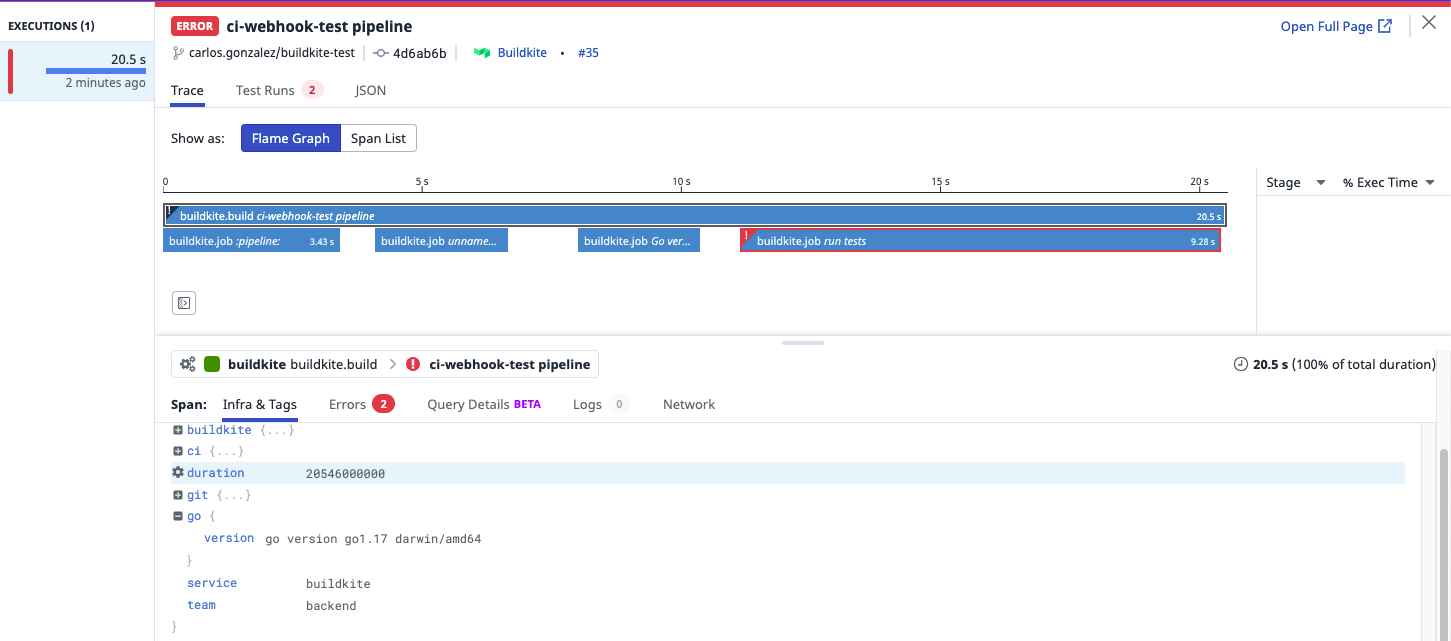Image resolution: width=1451 pixels, height=641 pixels.
Task: Select the 20.5 s execution entry
Action: (78, 70)
